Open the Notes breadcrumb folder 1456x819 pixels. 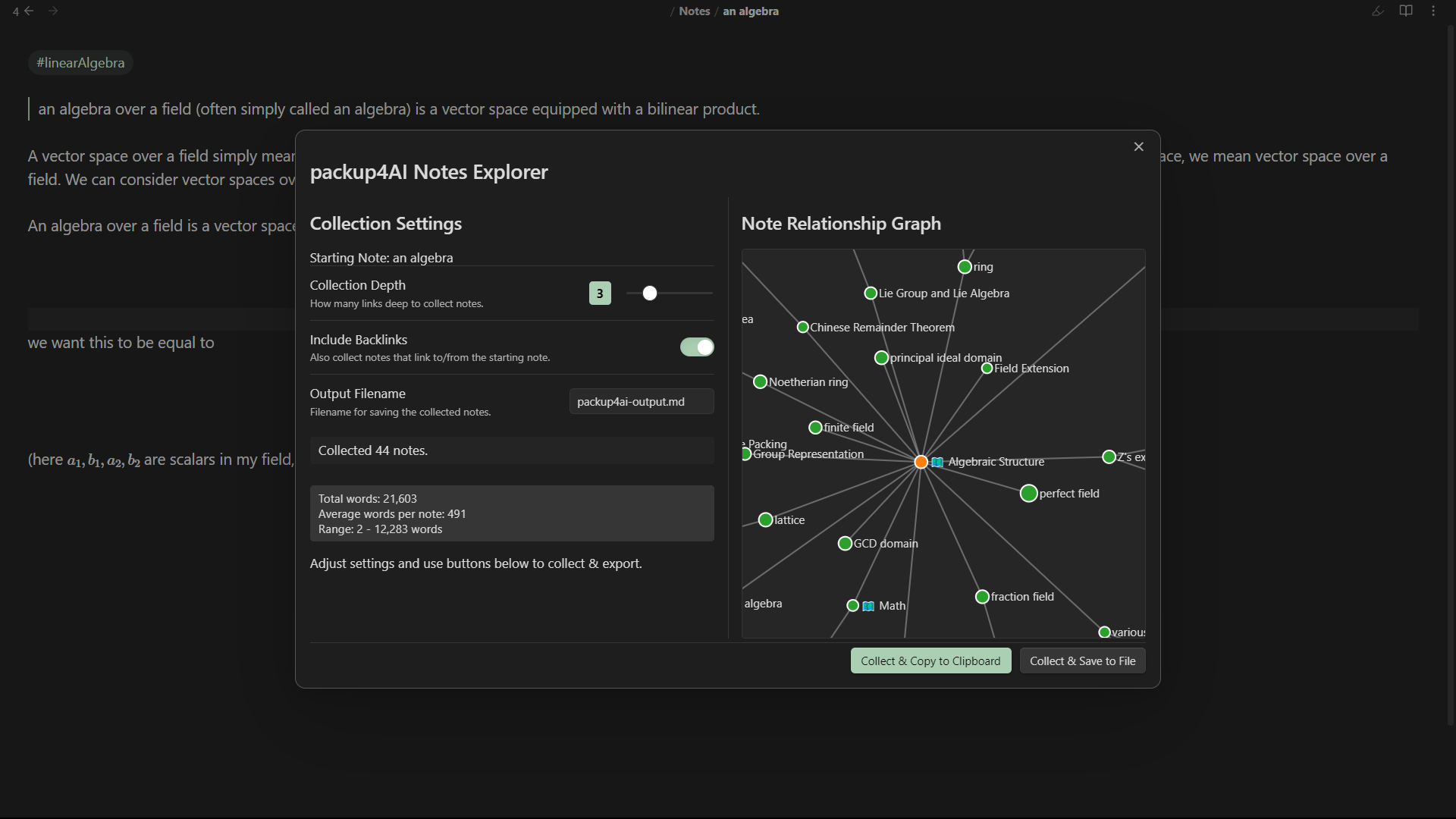click(x=694, y=11)
